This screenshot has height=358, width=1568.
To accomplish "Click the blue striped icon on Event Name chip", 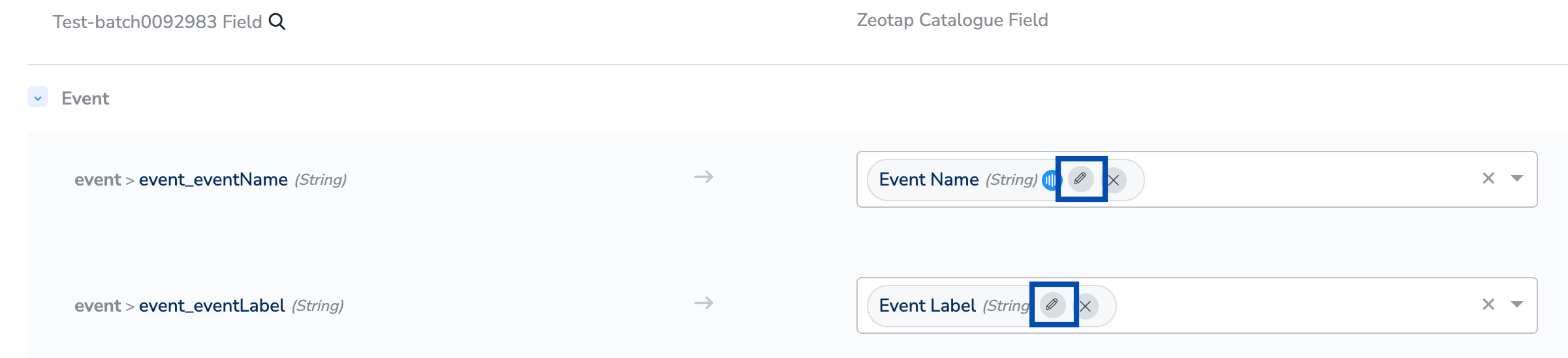I will pos(1050,180).
